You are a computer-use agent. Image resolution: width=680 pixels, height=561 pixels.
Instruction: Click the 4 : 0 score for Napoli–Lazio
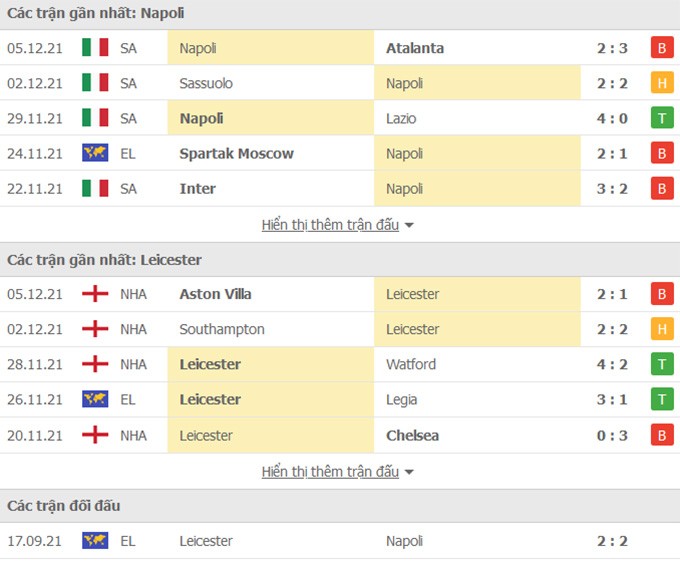(612, 118)
